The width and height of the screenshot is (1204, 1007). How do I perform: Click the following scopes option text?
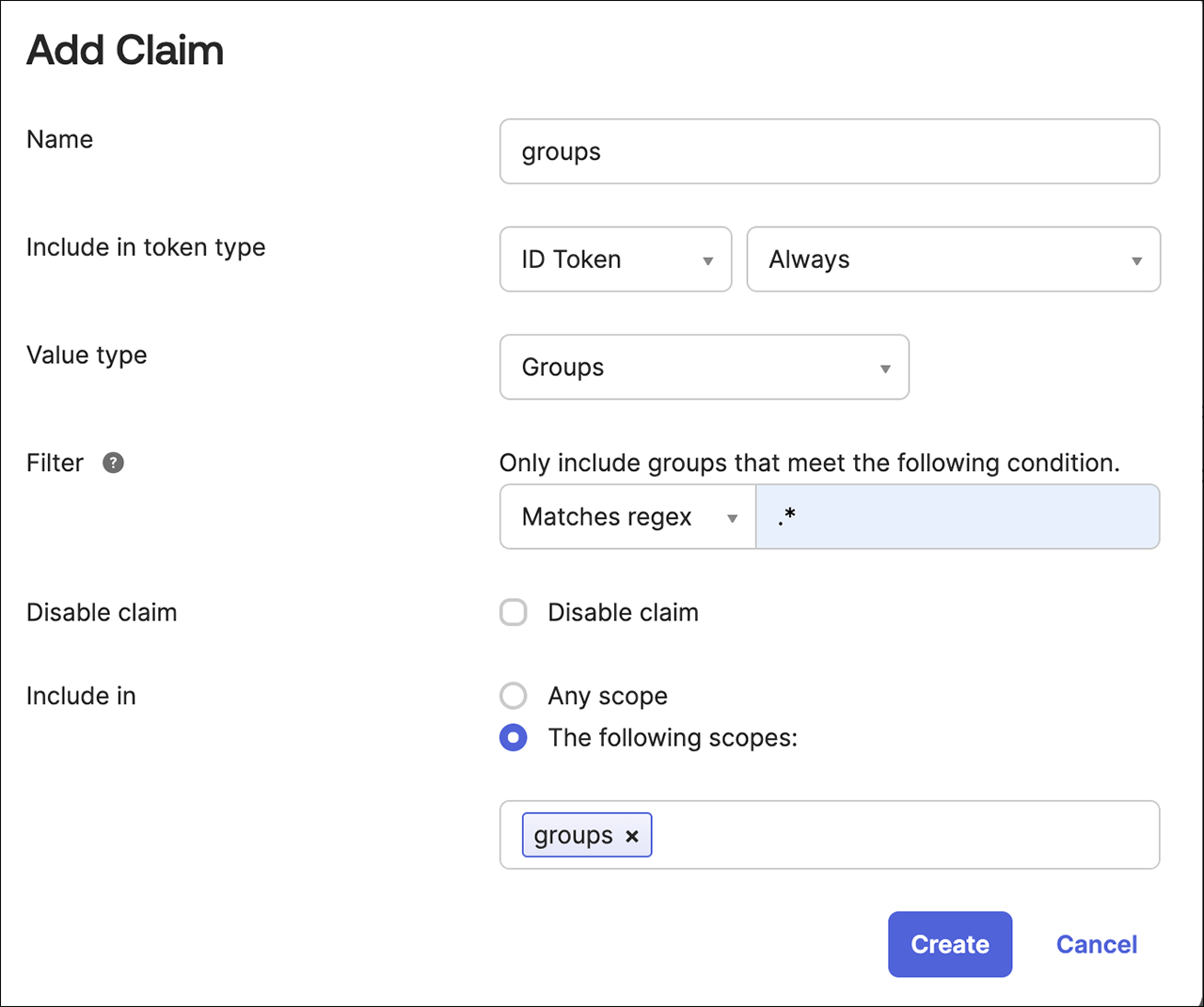[x=673, y=738]
